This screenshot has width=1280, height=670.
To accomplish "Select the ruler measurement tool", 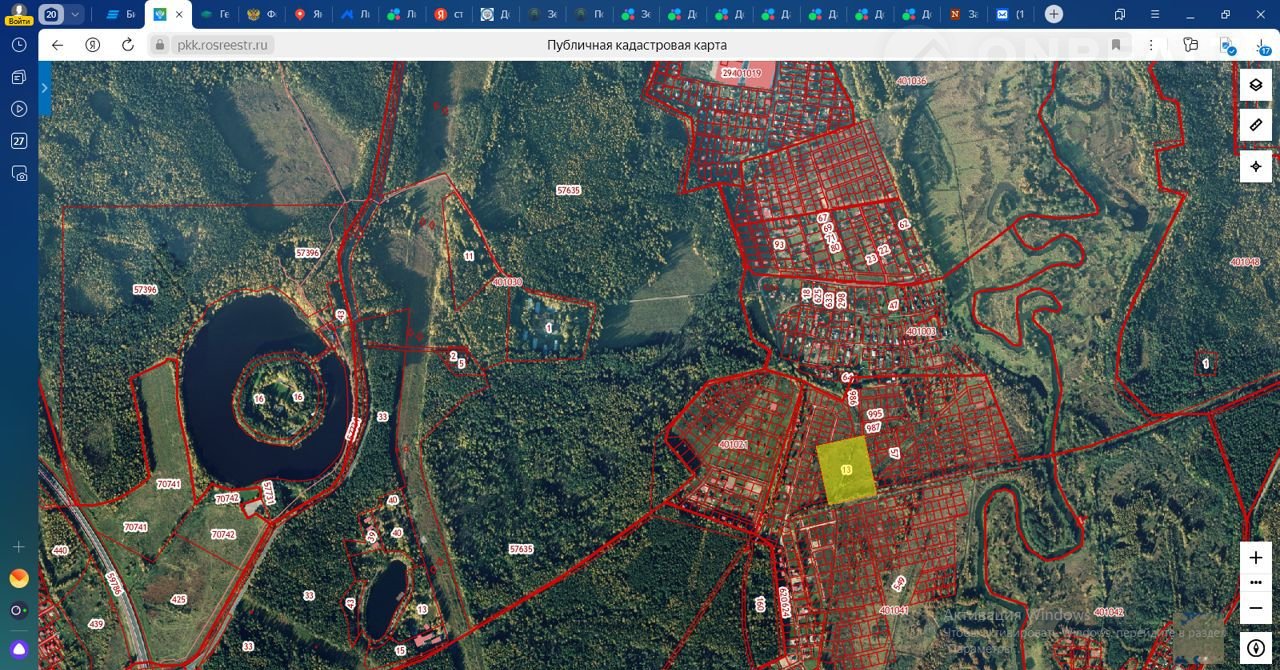I will (x=1256, y=125).
